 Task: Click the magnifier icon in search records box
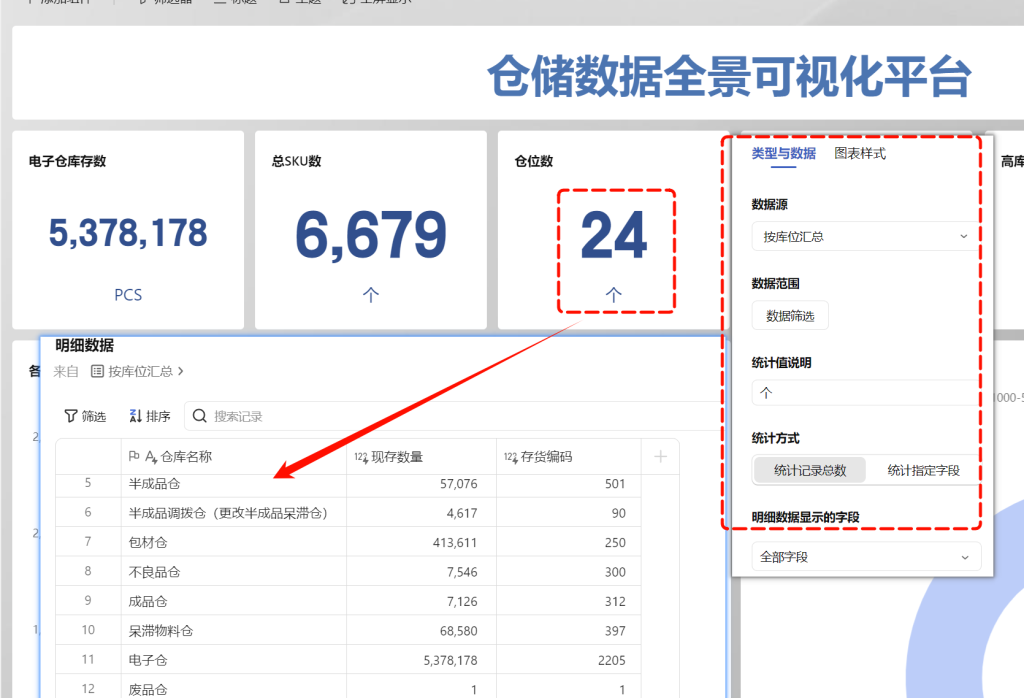200,416
